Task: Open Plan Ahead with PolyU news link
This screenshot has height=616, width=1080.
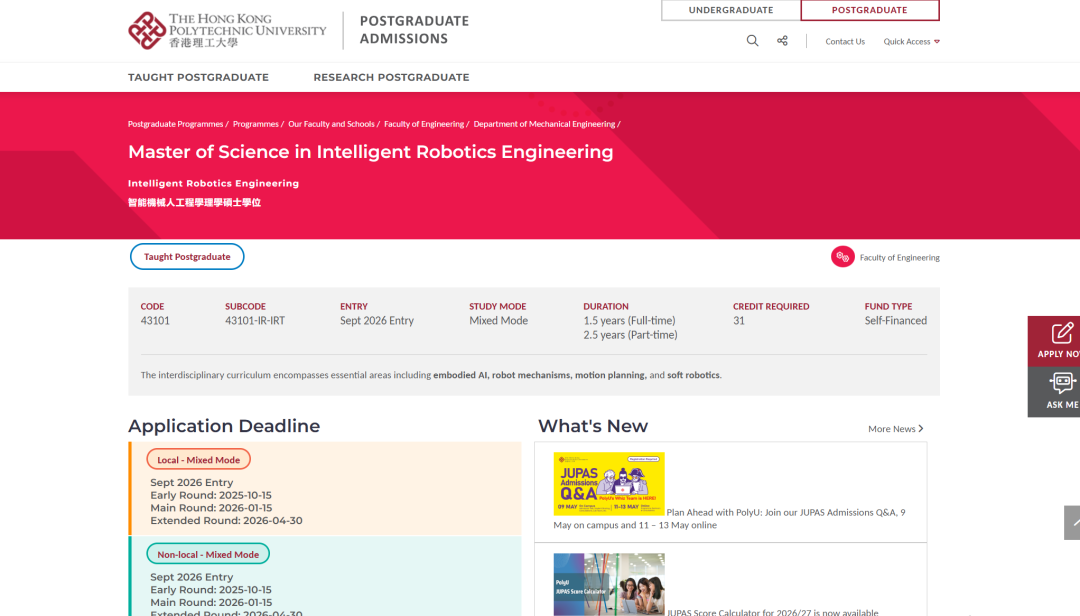Action: pos(729,518)
